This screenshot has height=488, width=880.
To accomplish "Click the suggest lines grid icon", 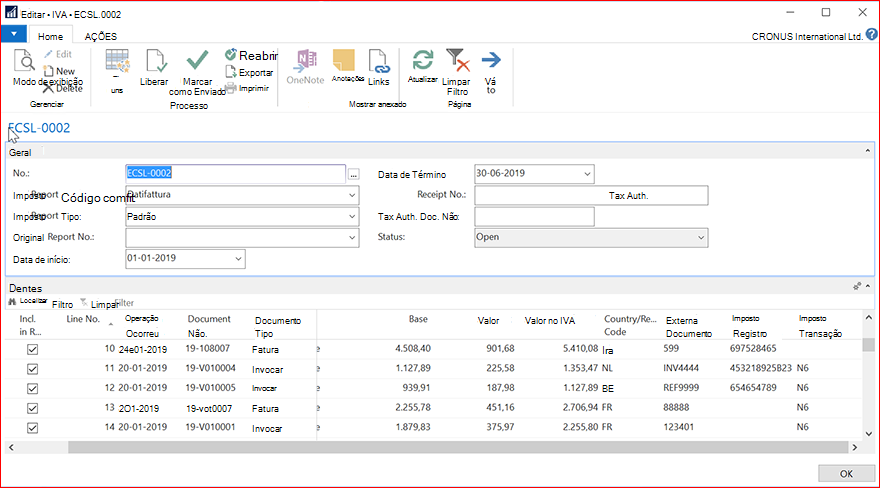I will click(x=117, y=61).
